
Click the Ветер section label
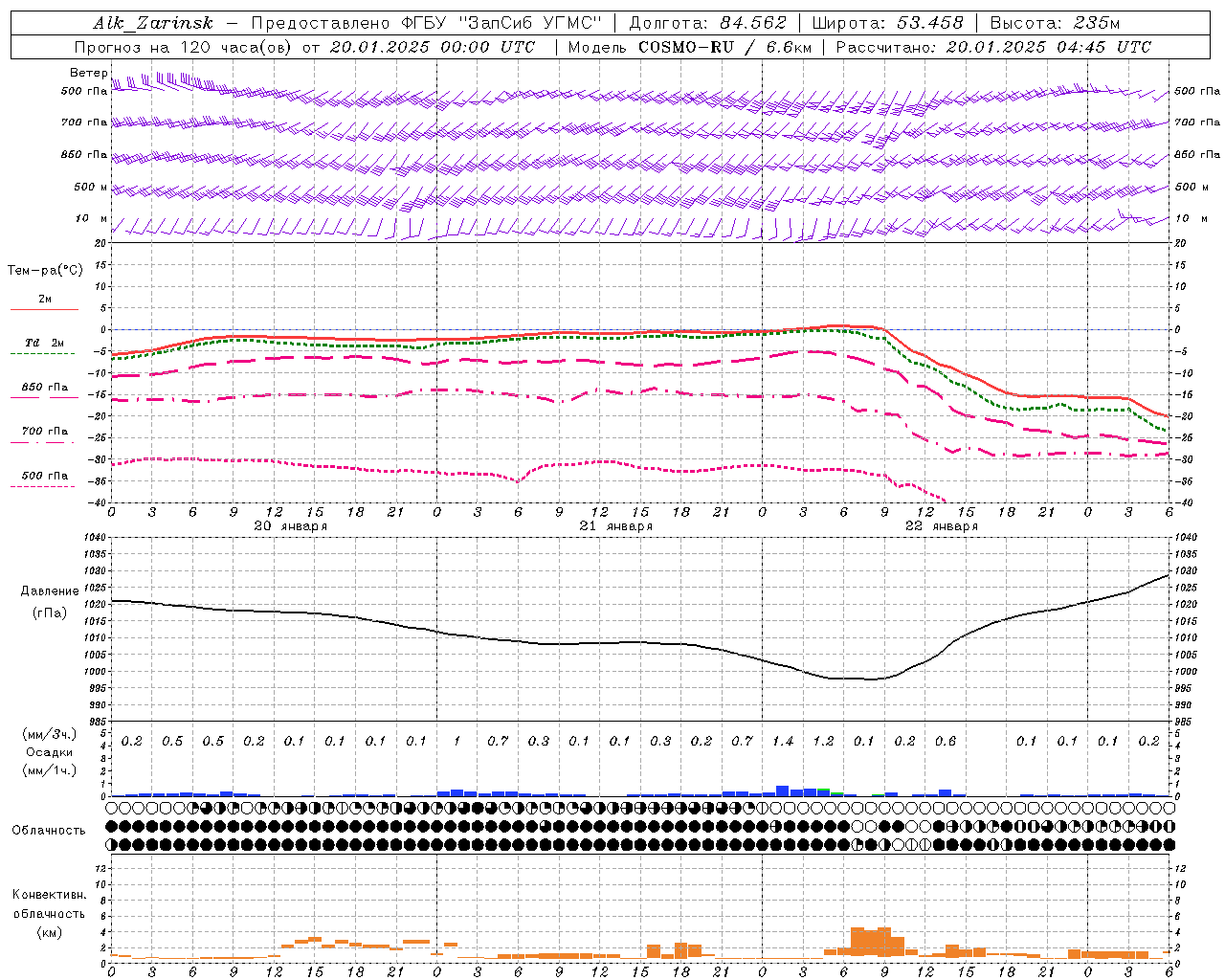[88, 73]
